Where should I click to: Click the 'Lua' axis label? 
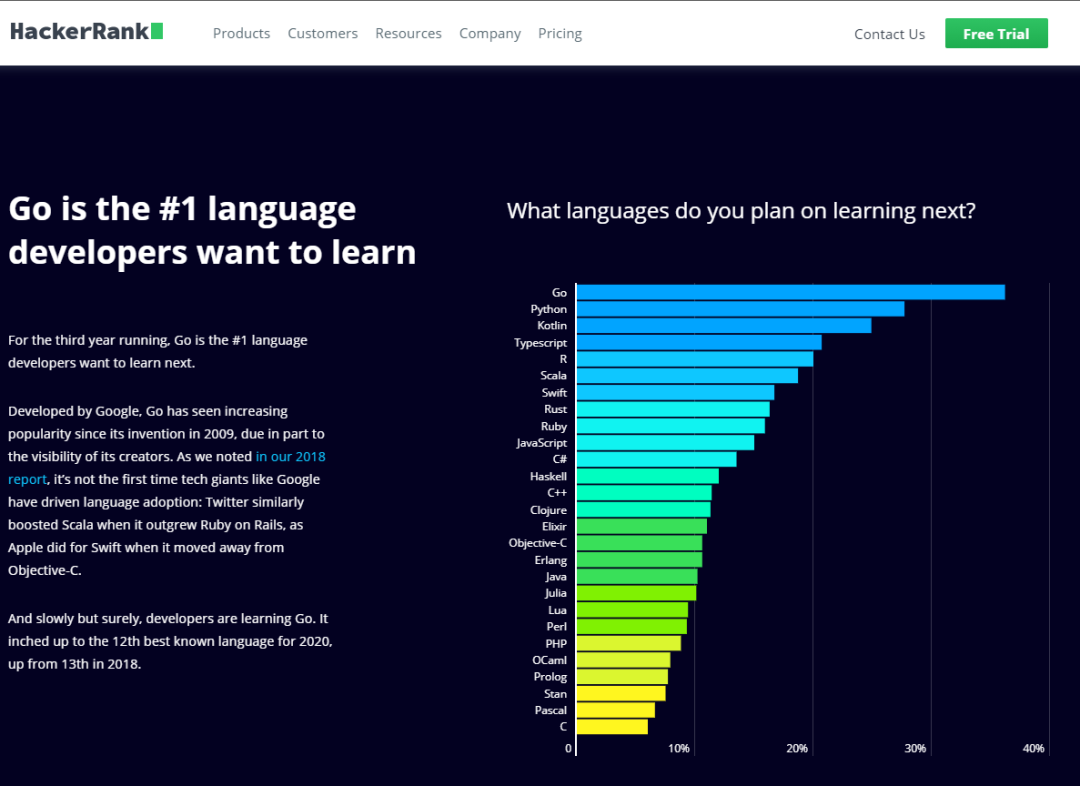[557, 610]
